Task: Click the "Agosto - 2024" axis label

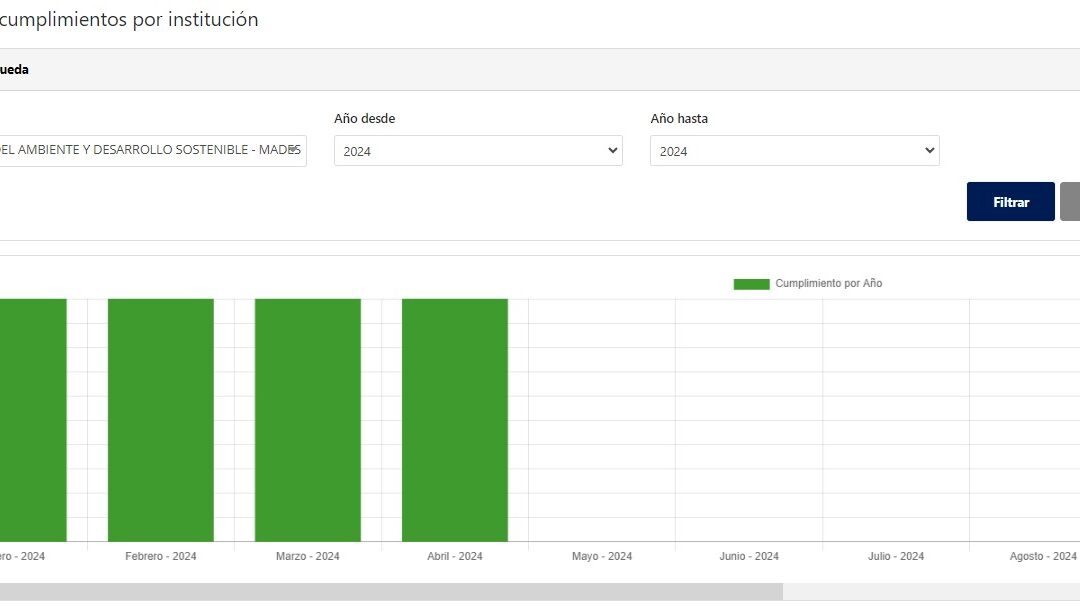Action: (x=1043, y=556)
